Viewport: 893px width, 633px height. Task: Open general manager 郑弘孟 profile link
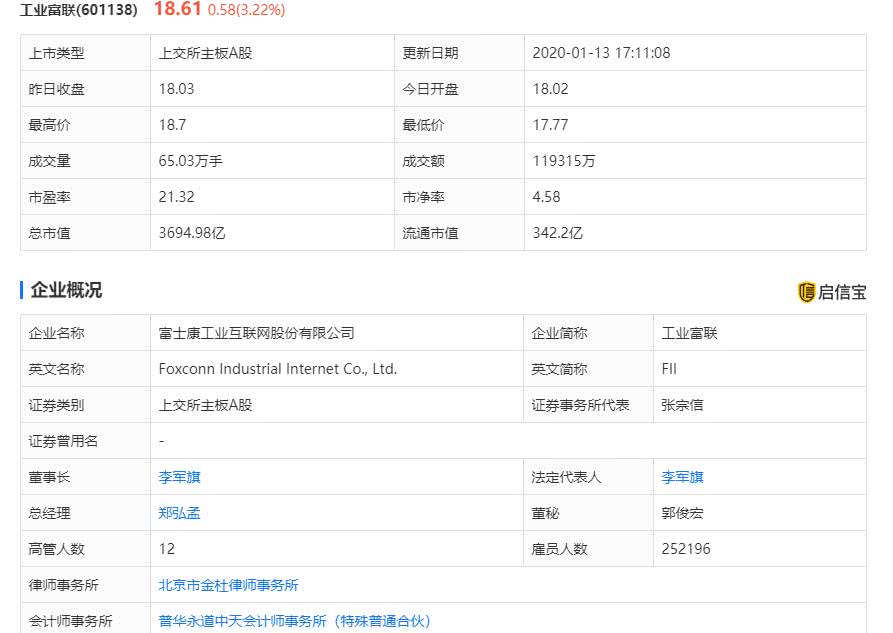pos(179,513)
